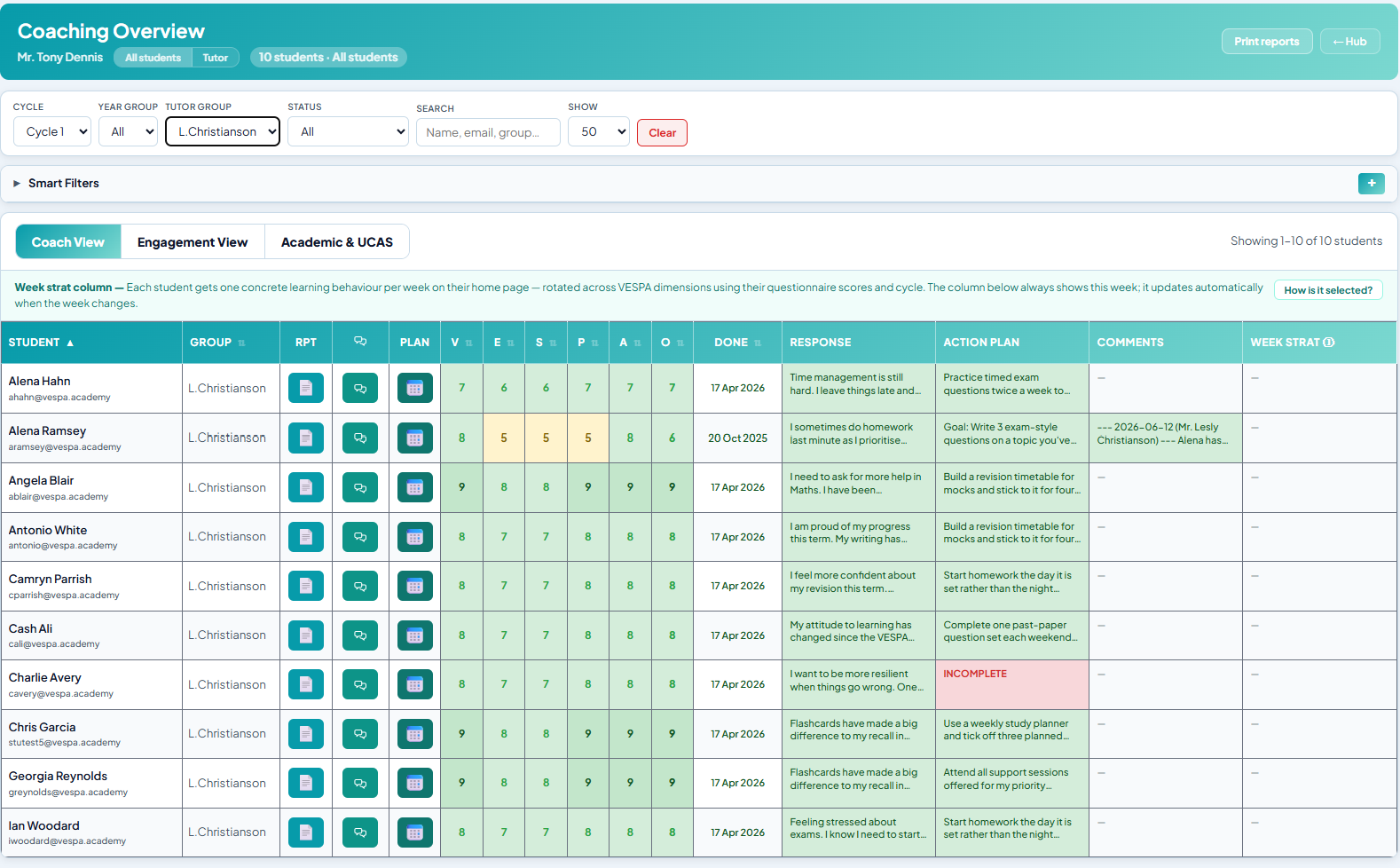1400x868 pixels.
Task: Open Camryn Parrish's report icon
Action: click(306, 586)
